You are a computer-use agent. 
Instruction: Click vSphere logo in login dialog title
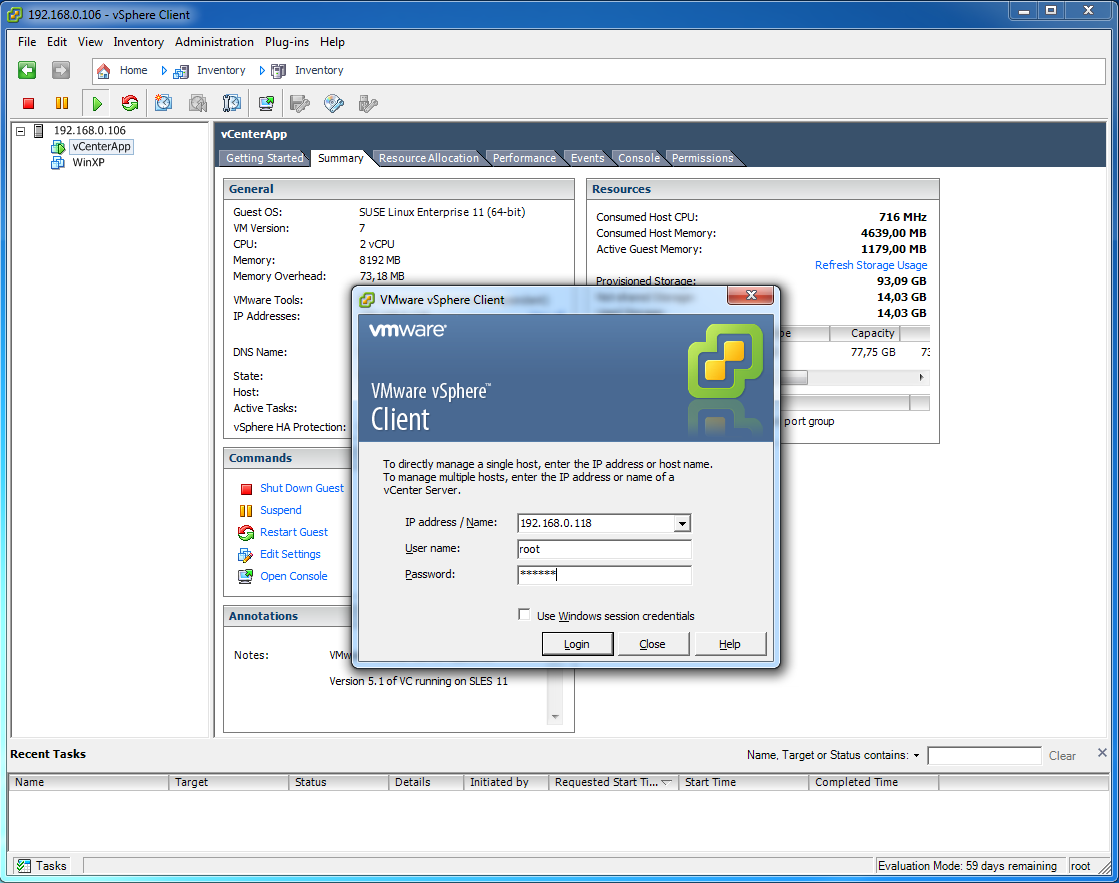click(367, 301)
